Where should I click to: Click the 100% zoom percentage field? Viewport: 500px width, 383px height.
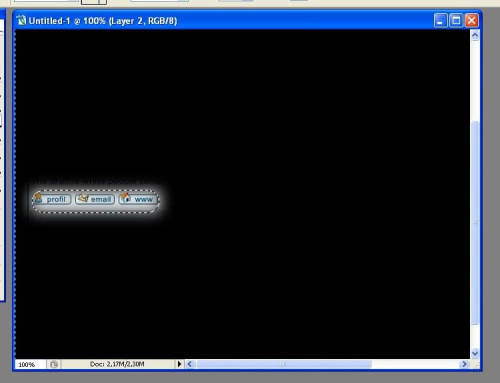[30, 364]
